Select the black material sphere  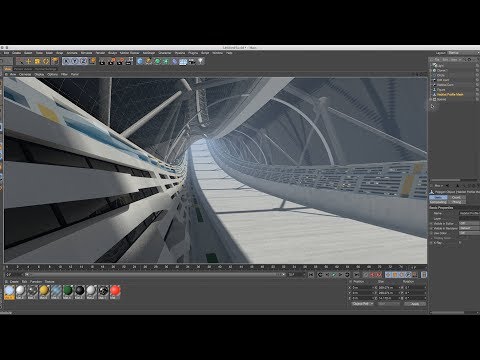click(80, 291)
